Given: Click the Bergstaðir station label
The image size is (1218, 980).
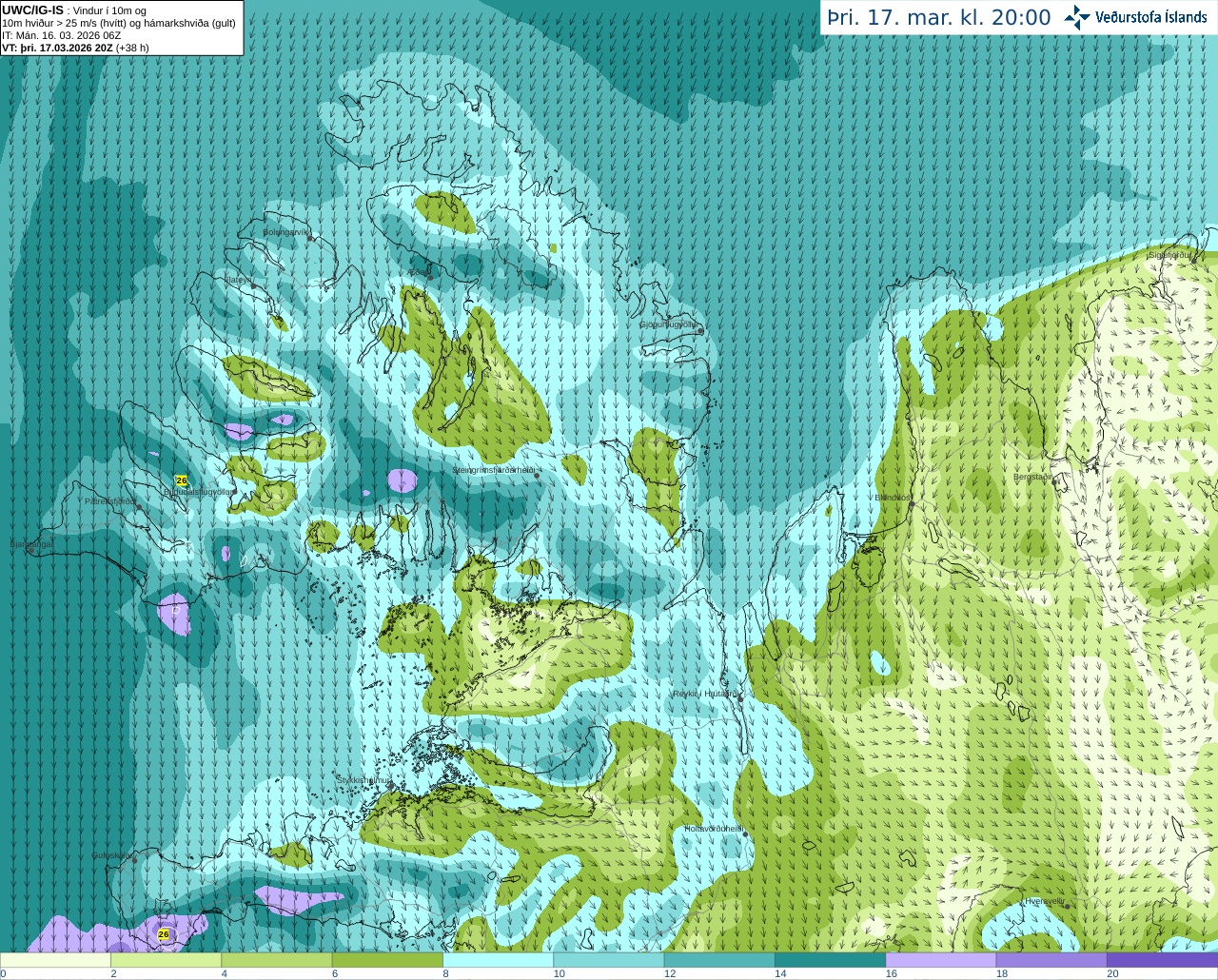Looking at the screenshot, I should [x=1033, y=477].
